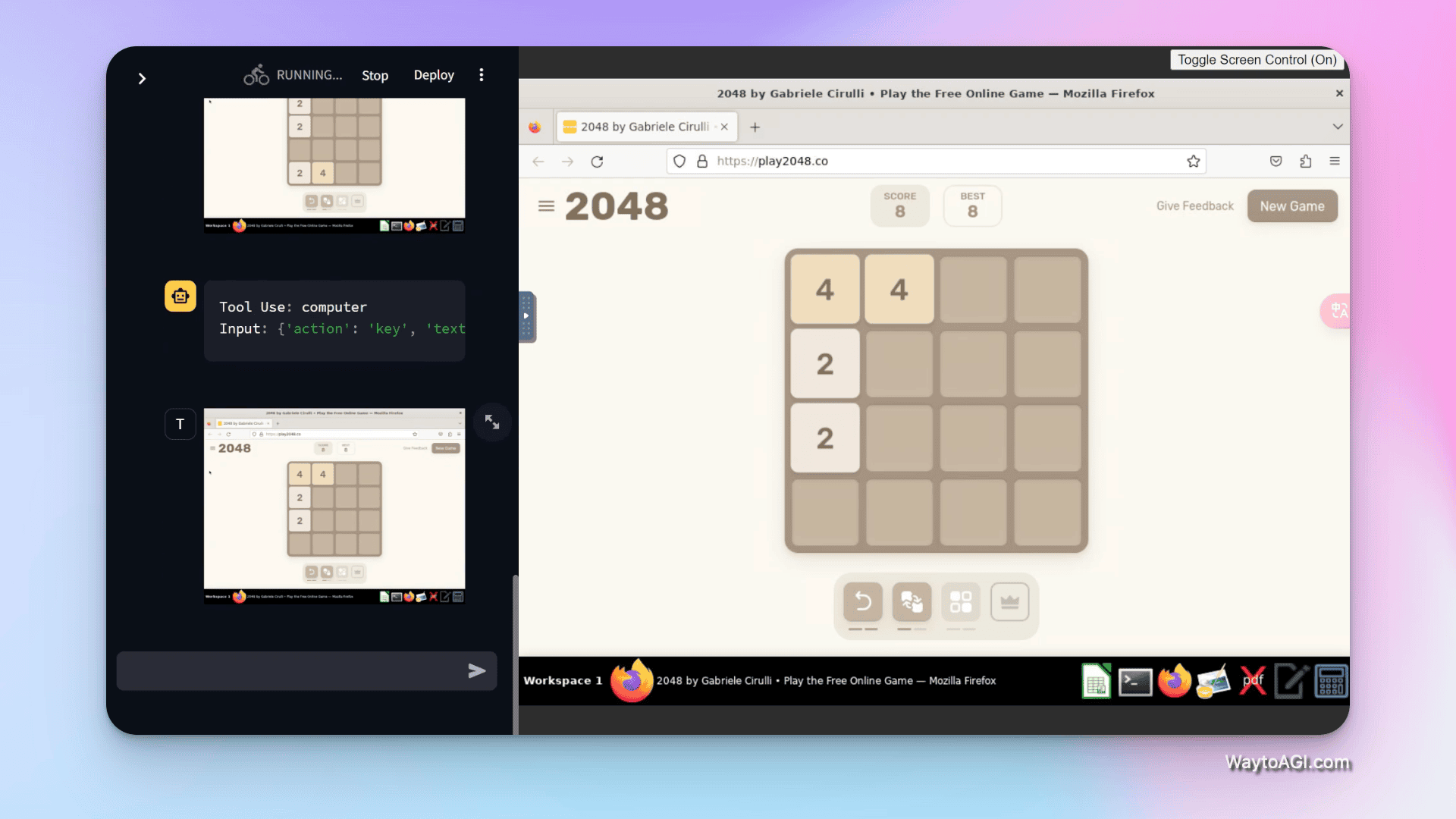Image resolution: width=1456 pixels, height=819 pixels.
Task: Reload the page in Firefox
Action: point(597,162)
